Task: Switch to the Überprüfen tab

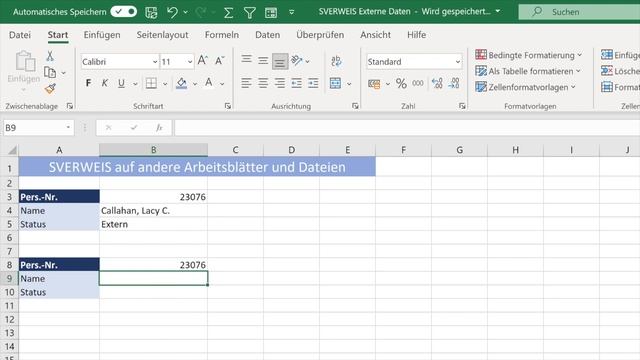Action: pyautogui.click(x=320, y=35)
